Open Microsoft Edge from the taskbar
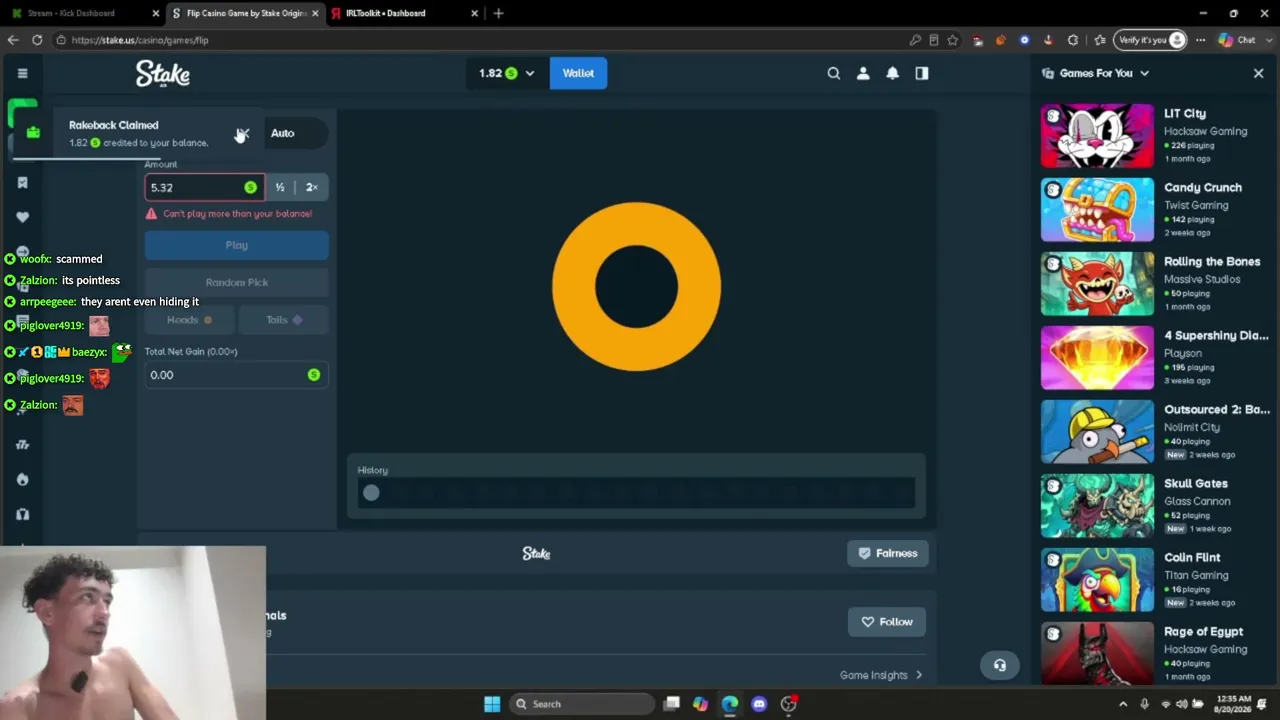Viewport: 1280px width, 720px height. point(729,704)
